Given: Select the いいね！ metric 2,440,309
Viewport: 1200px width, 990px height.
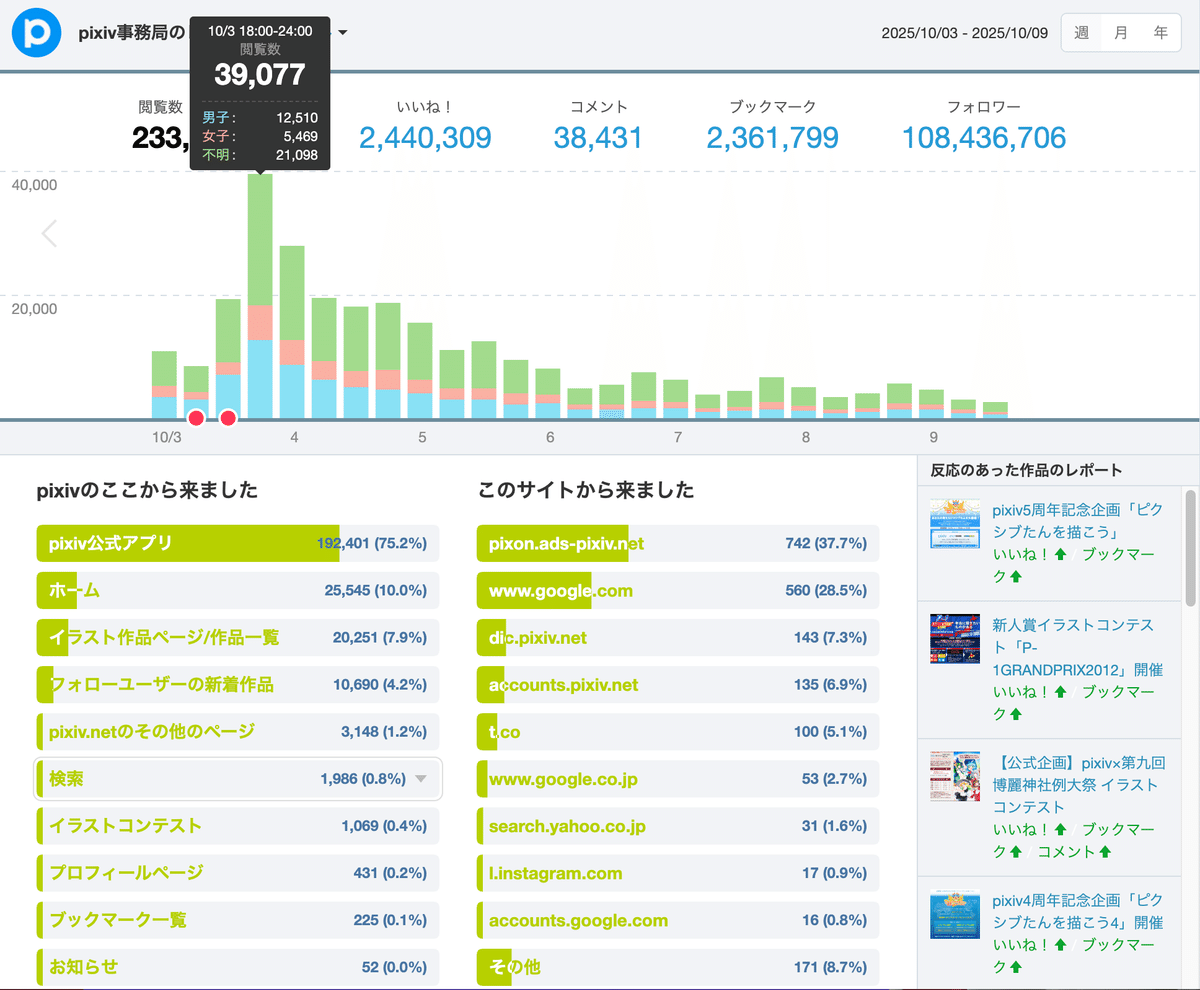Looking at the screenshot, I should click(425, 137).
